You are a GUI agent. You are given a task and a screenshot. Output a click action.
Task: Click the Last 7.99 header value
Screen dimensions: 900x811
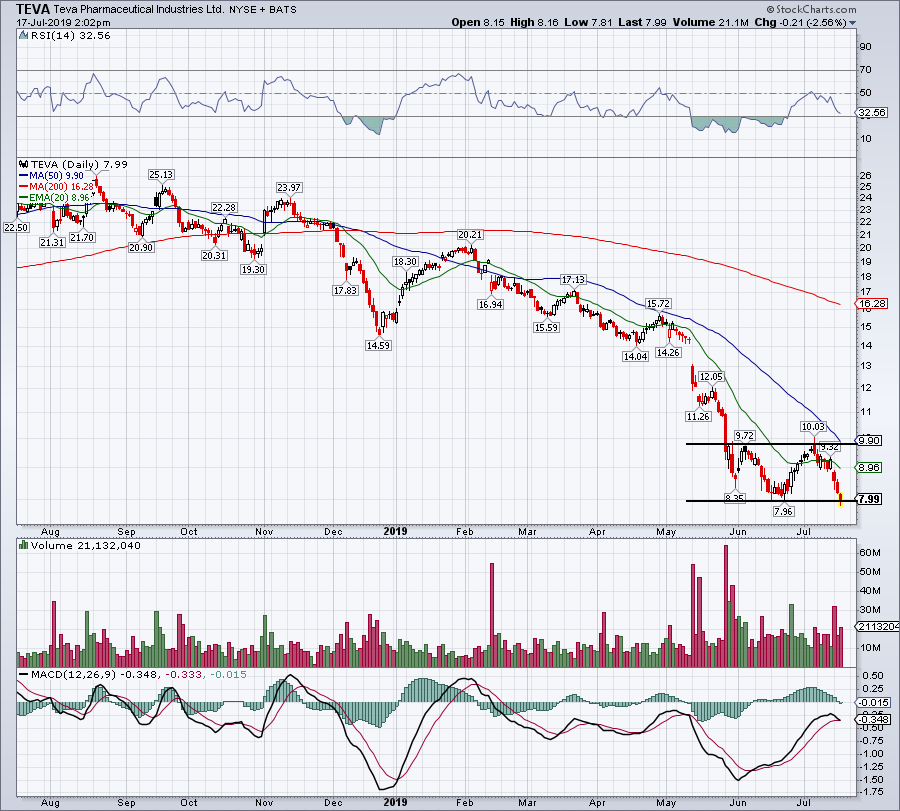click(x=642, y=22)
